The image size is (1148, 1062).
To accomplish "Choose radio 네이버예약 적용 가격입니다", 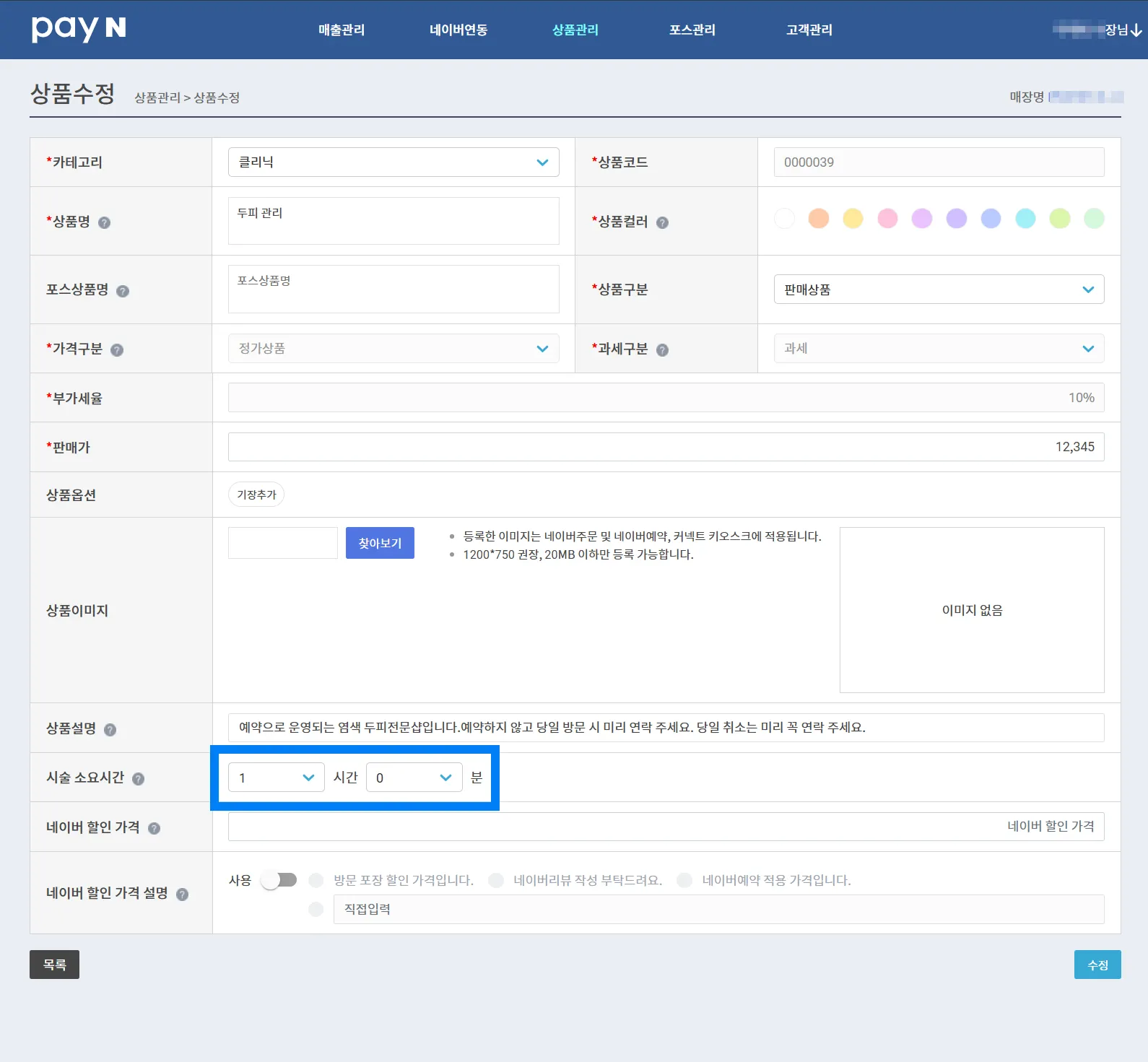I will [684, 880].
